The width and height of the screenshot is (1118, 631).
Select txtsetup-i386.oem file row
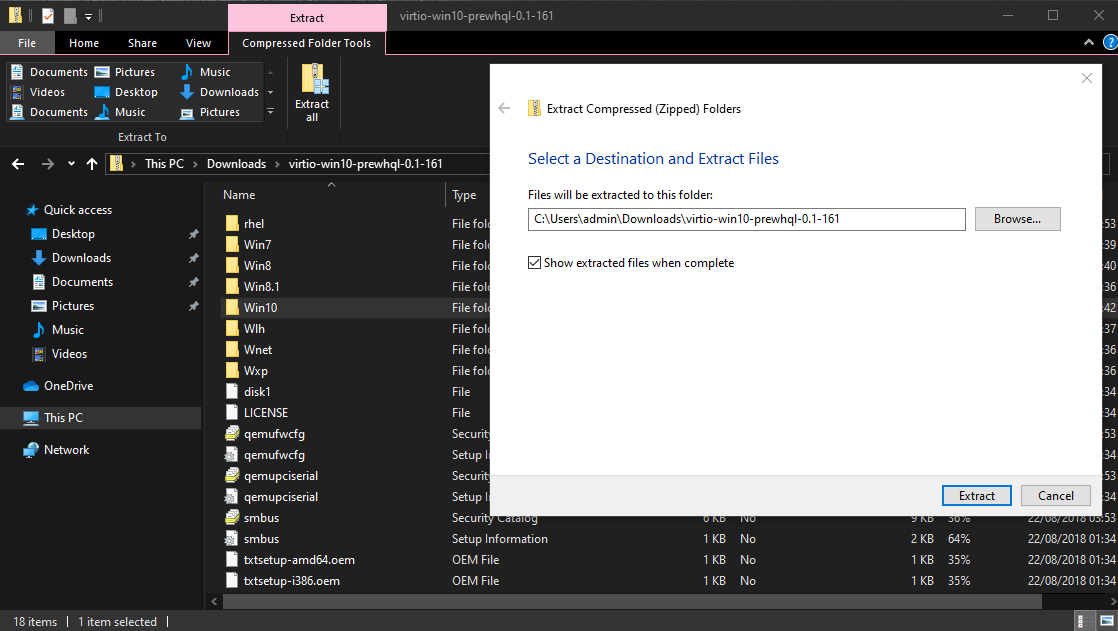pyautogui.click(x=282, y=581)
